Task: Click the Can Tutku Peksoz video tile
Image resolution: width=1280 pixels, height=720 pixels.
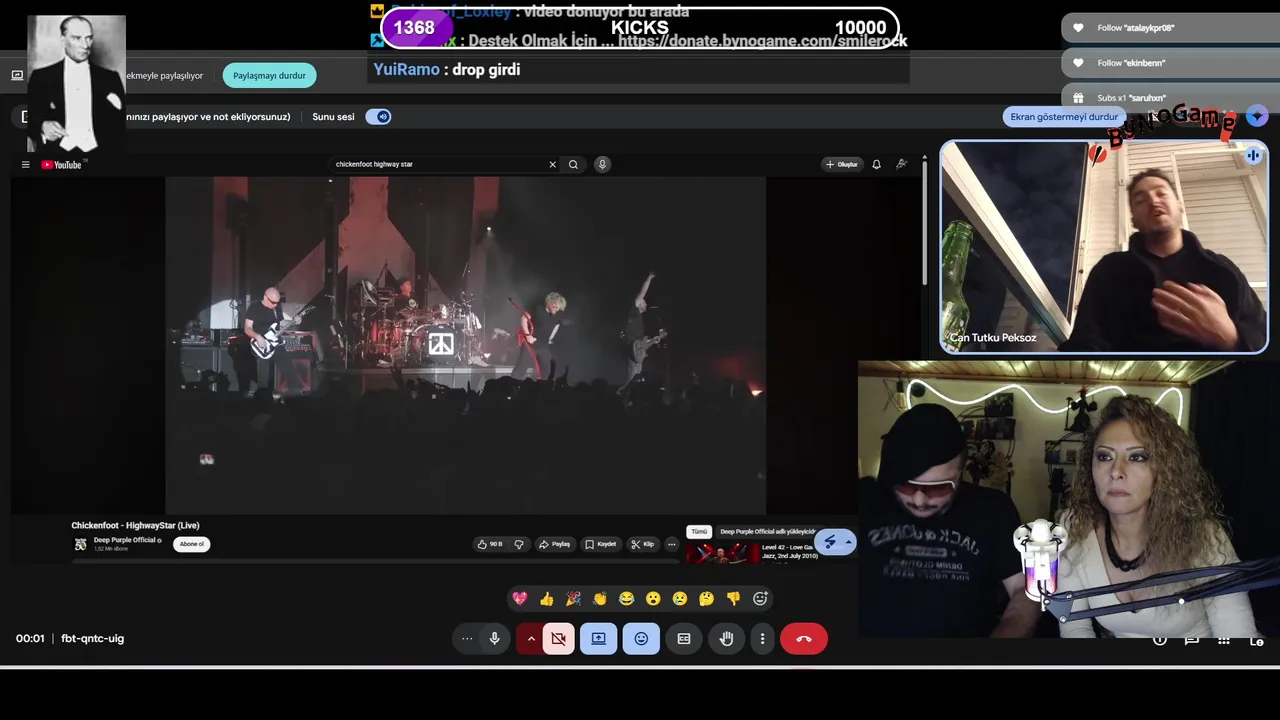Action: 1104,247
